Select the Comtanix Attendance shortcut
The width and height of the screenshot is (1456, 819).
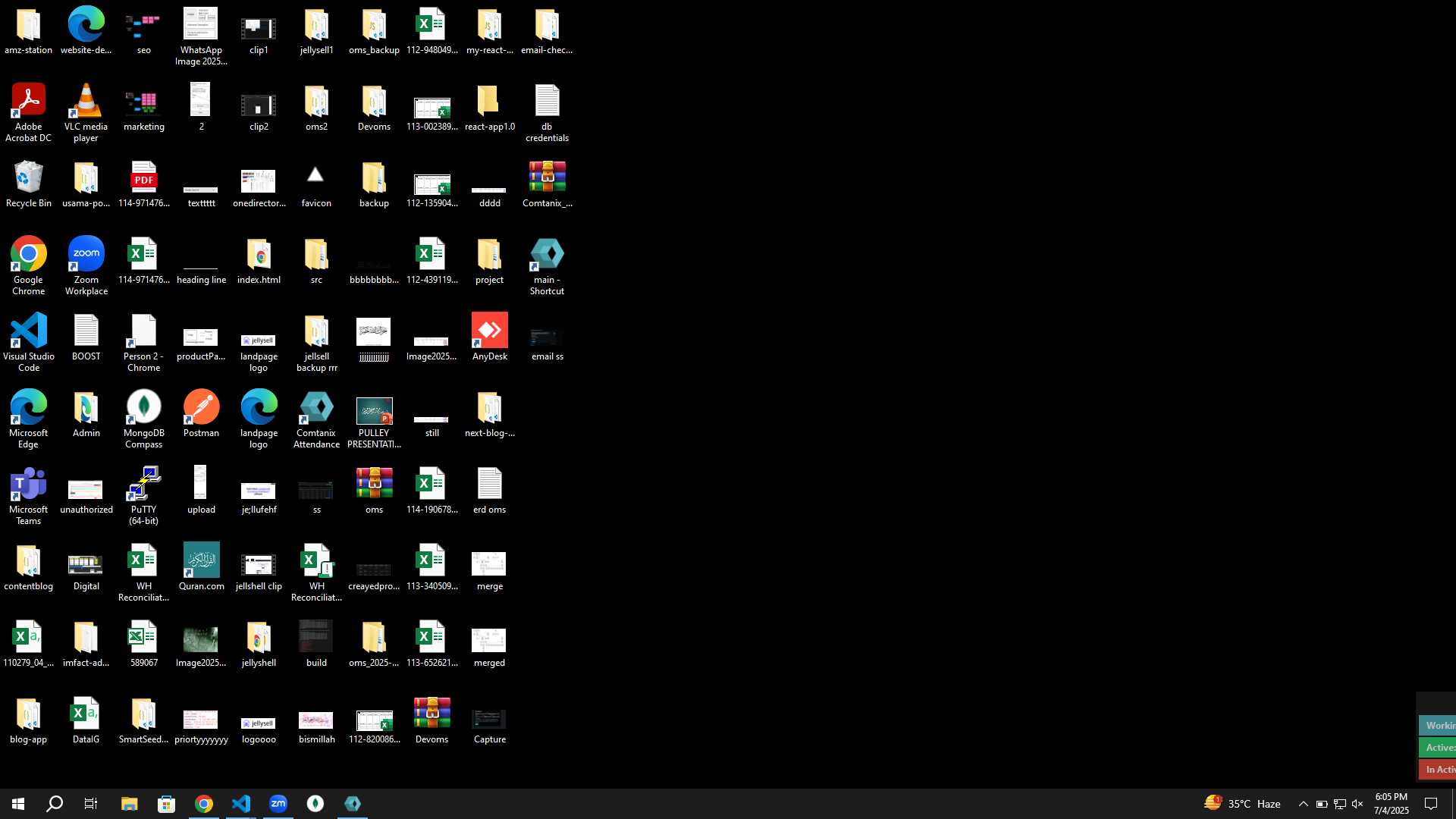tap(316, 419)
